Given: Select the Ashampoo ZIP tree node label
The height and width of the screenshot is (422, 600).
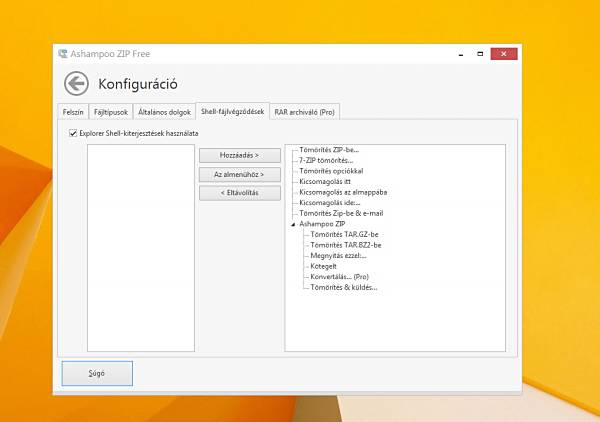Looking at the screenshot, I should 322,224.
